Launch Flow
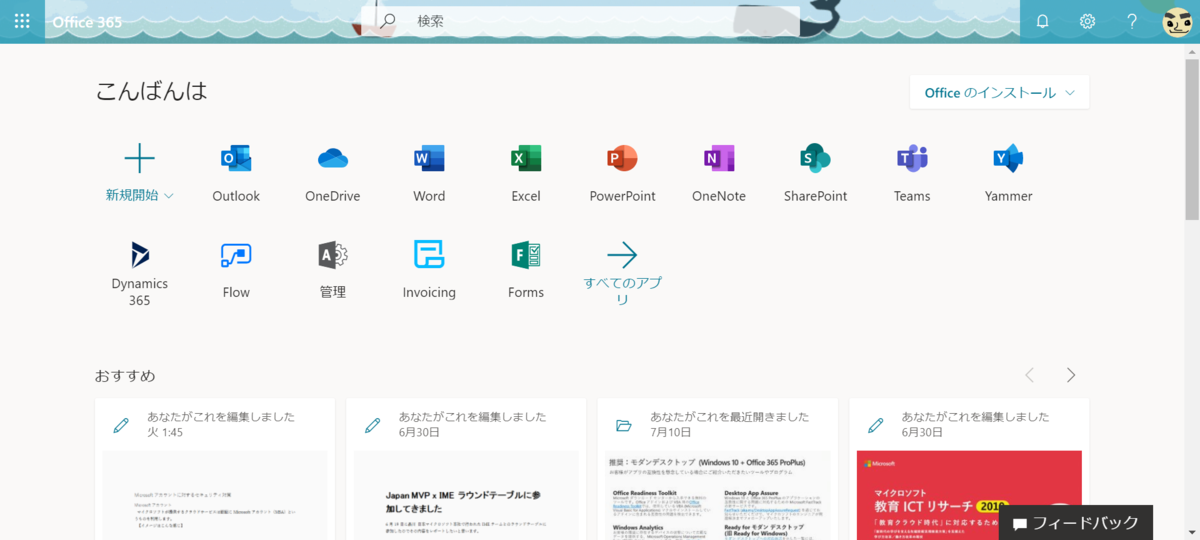 point(236,270)
